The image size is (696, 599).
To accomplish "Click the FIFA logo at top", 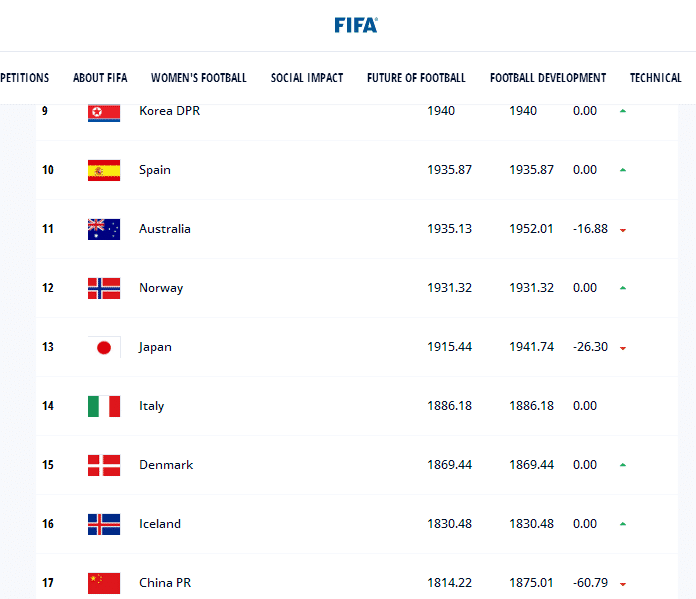I will 356,25.
